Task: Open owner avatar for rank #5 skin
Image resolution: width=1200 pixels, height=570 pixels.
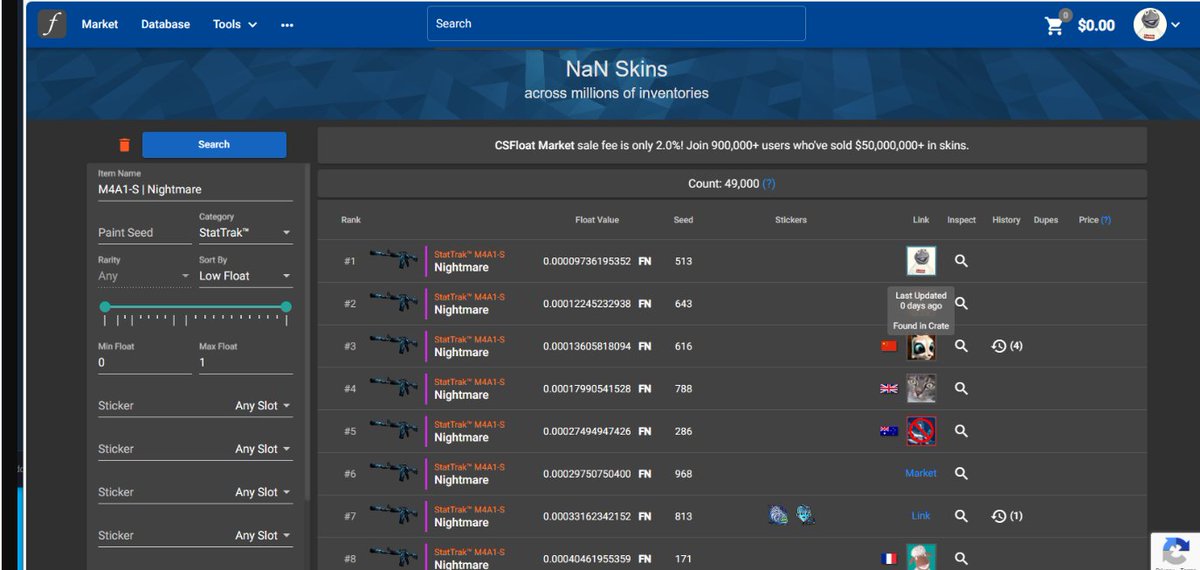Action: tap(921, 431)
